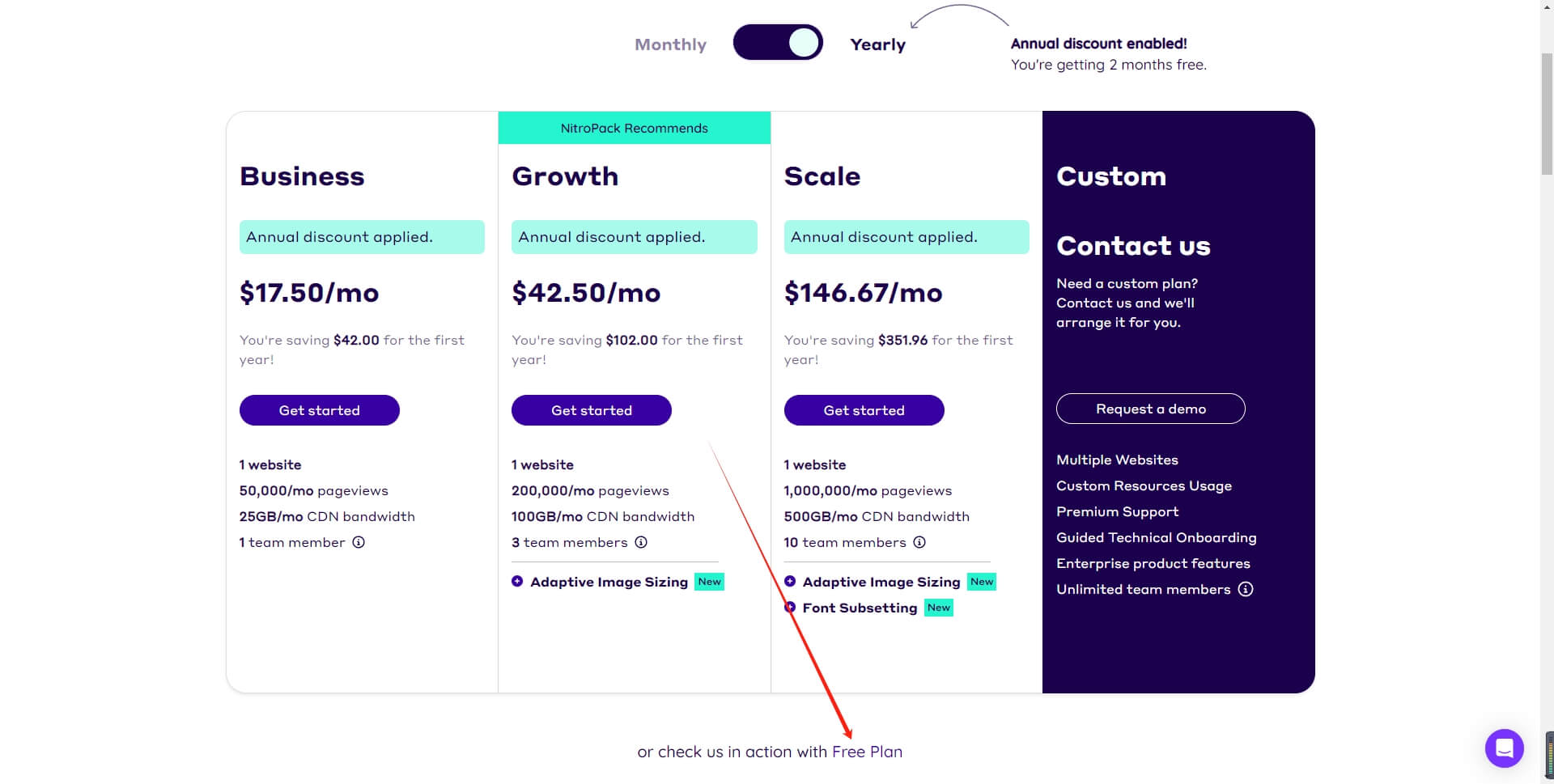Click the New badge beside Font Subsetting
Screen dimensions: 1554x784
[x=939, y=608]
